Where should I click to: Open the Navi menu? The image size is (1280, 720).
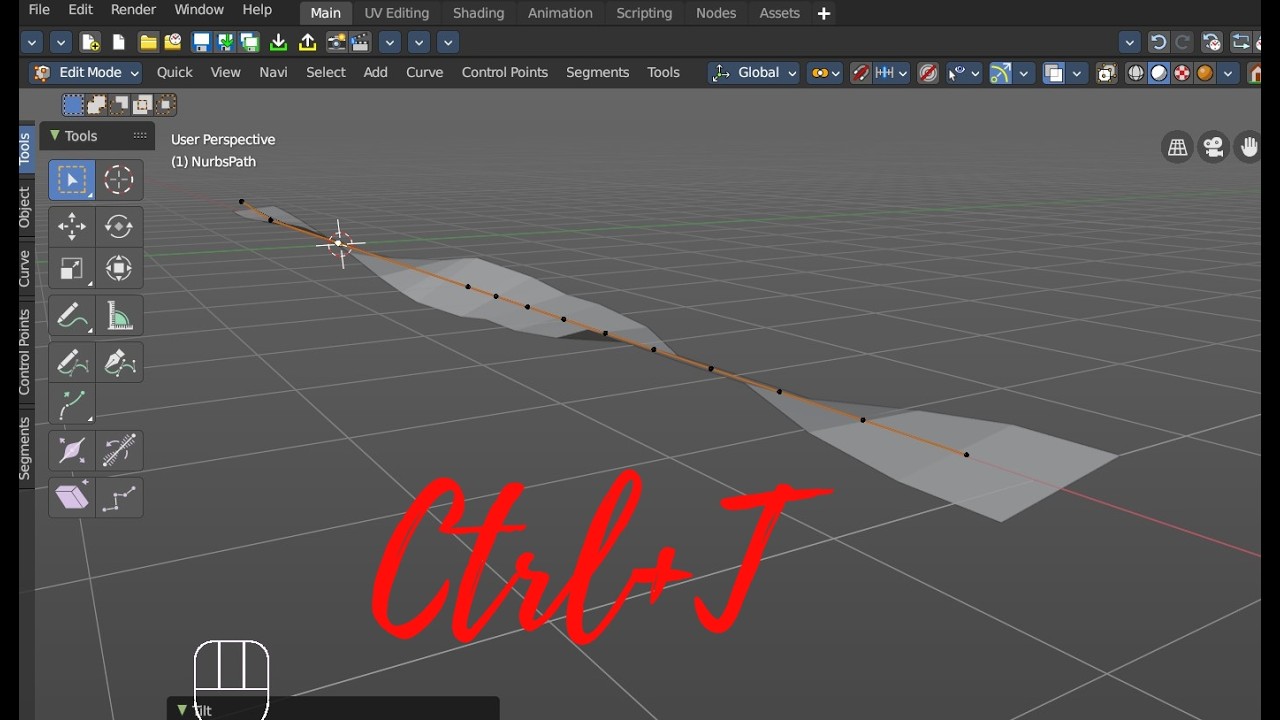tap(273, 73)
